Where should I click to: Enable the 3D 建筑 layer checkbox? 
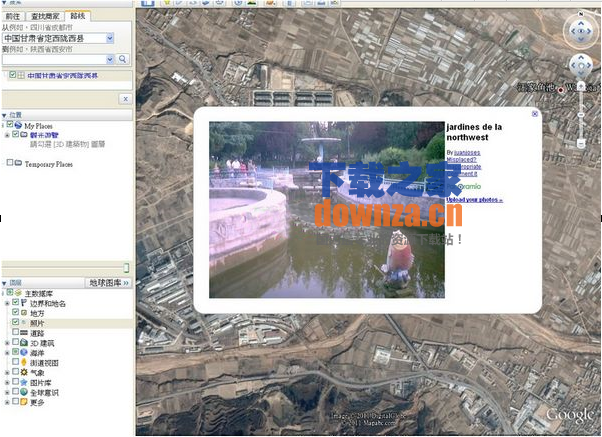pos(15,342)
